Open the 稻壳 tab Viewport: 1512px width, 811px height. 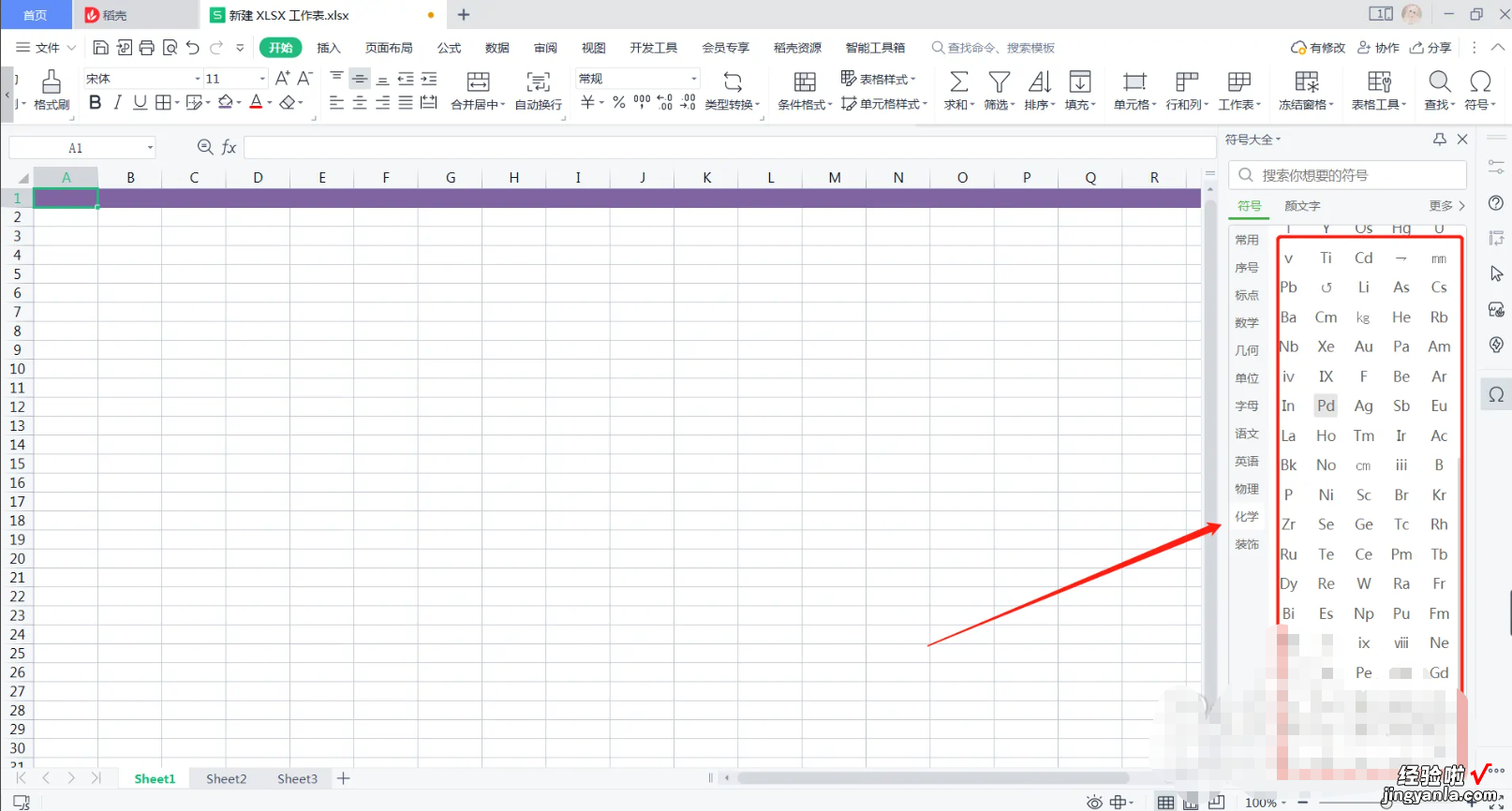137,14
